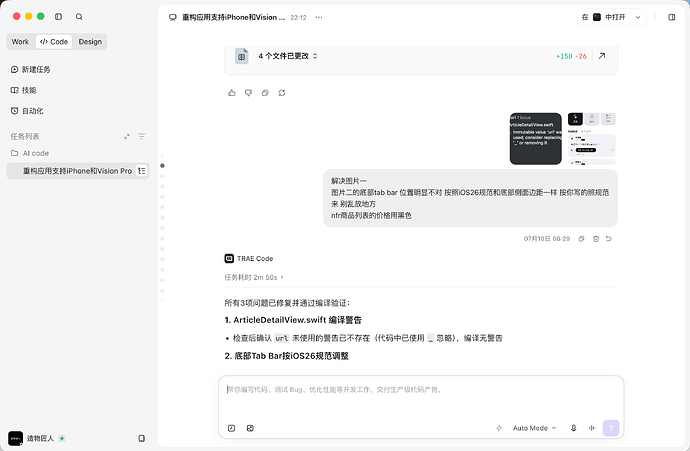Click heading 2. 底部Tab Bar按iOS26规范调整

tap(286, 356)
